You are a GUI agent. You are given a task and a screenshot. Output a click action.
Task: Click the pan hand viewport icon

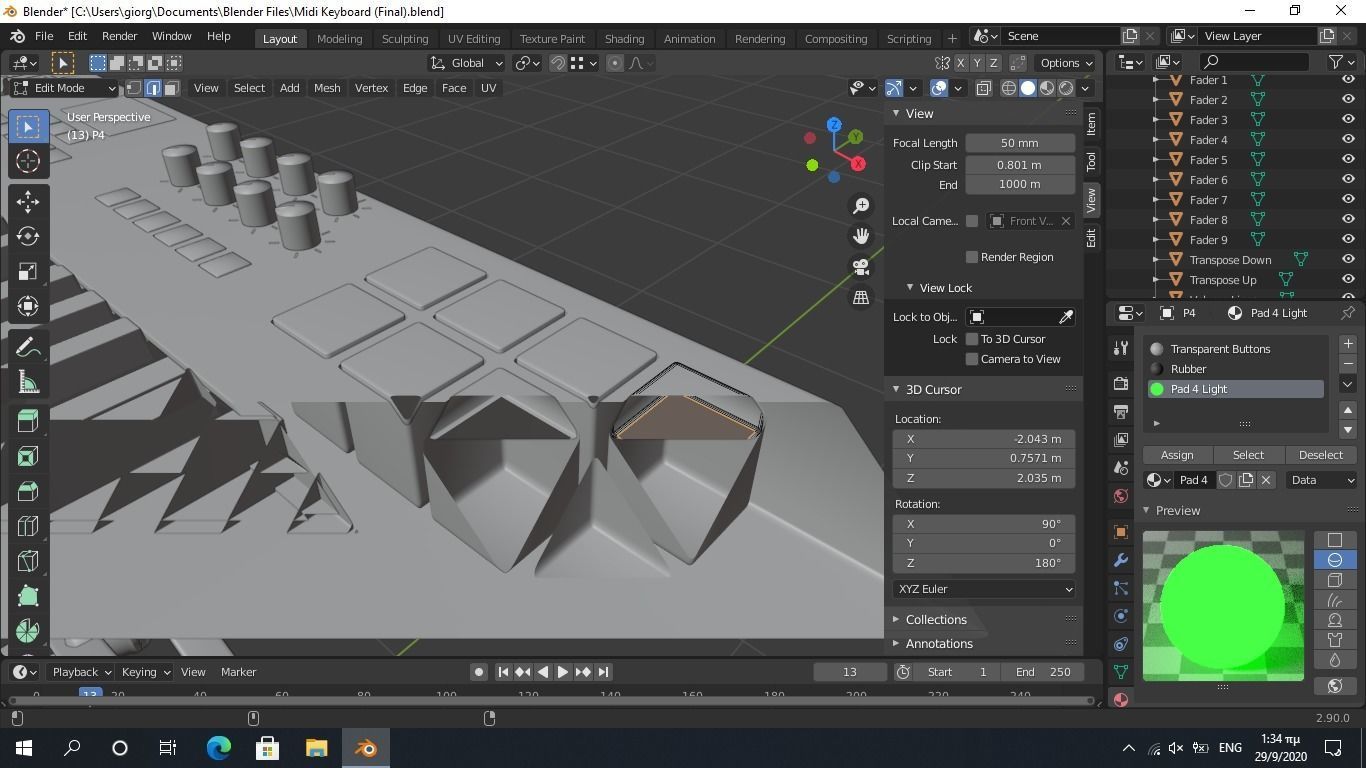click(861, 236)
